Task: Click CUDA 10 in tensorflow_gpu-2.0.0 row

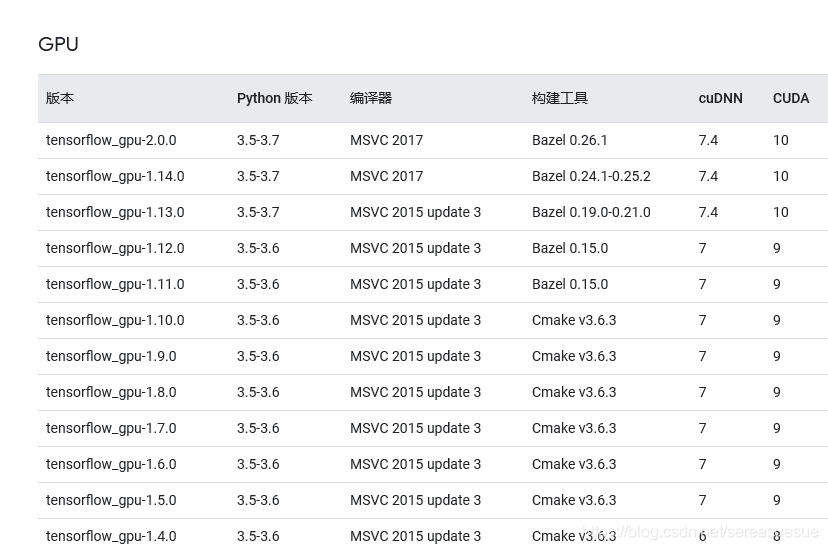Action: pos(780,140)
